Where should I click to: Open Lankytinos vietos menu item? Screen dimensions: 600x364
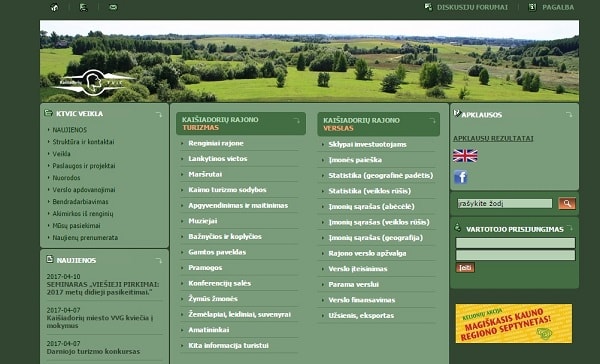click(217, 158)
